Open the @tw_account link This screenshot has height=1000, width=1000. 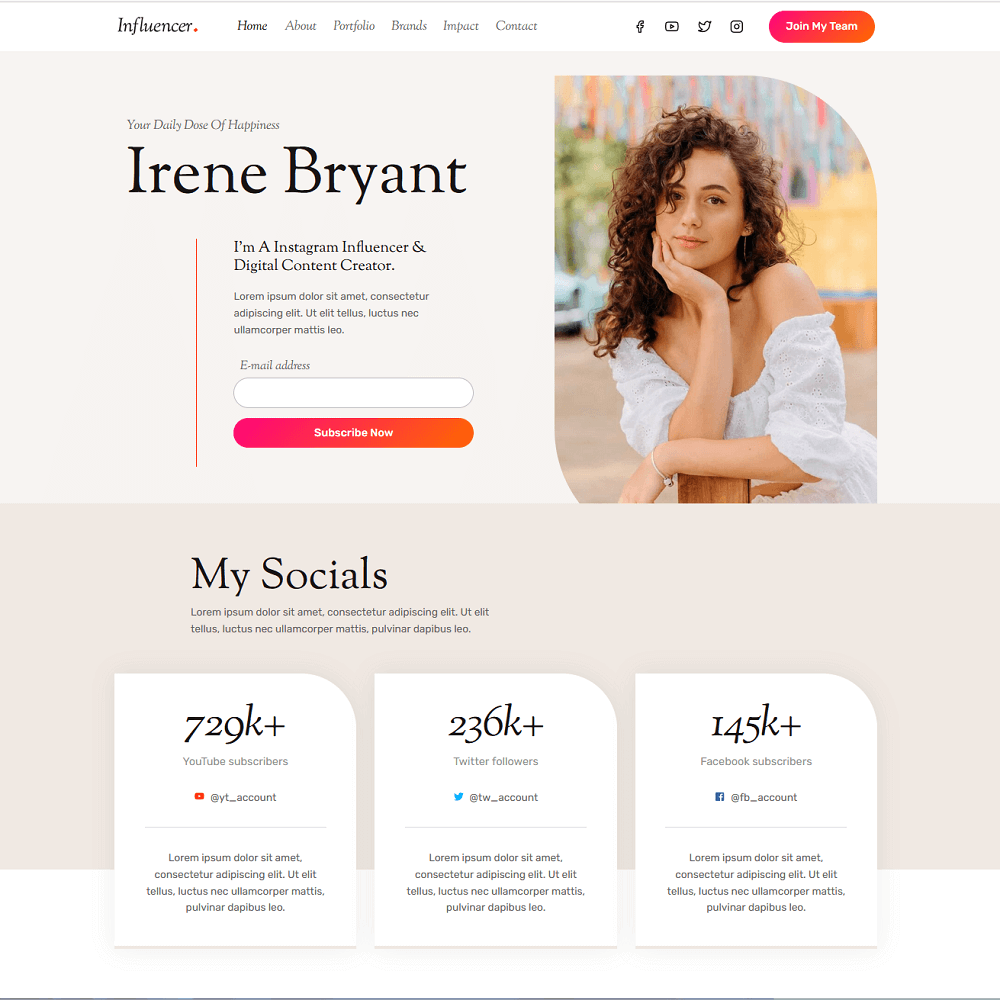503,797
